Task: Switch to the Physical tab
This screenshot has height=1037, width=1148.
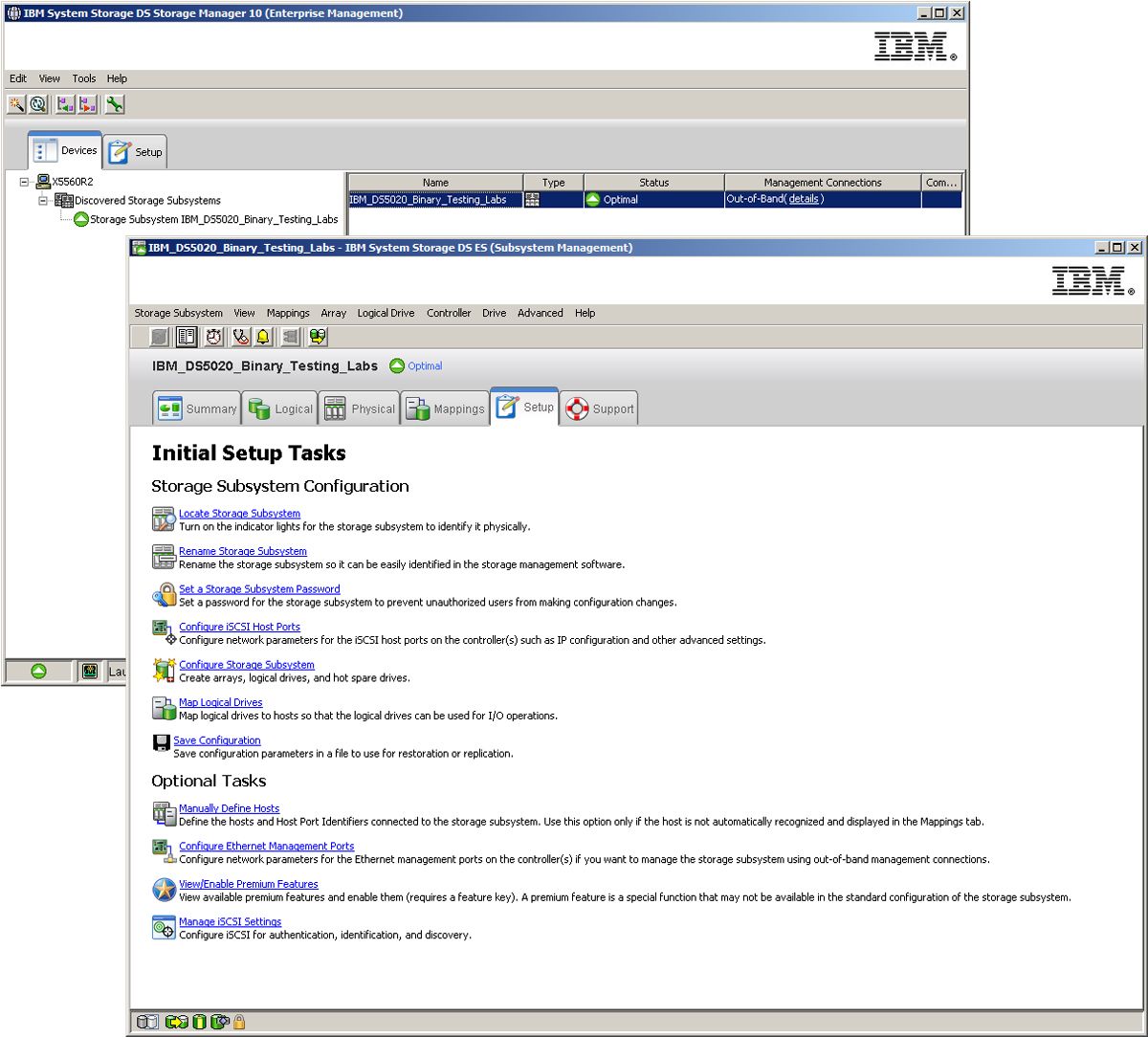Action: tap(359, 408)
